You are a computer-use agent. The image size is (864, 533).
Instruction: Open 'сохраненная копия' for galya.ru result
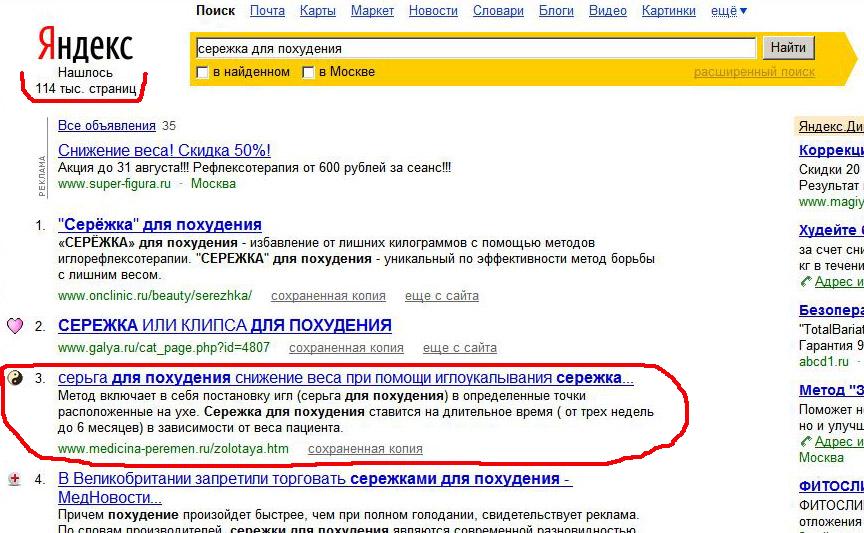coord(346,348)
